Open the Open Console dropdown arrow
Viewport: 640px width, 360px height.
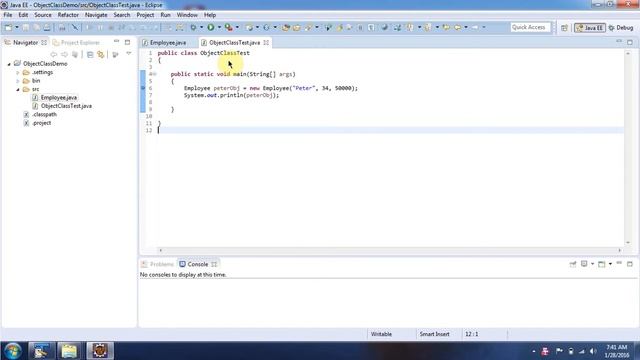click(610, 264)
